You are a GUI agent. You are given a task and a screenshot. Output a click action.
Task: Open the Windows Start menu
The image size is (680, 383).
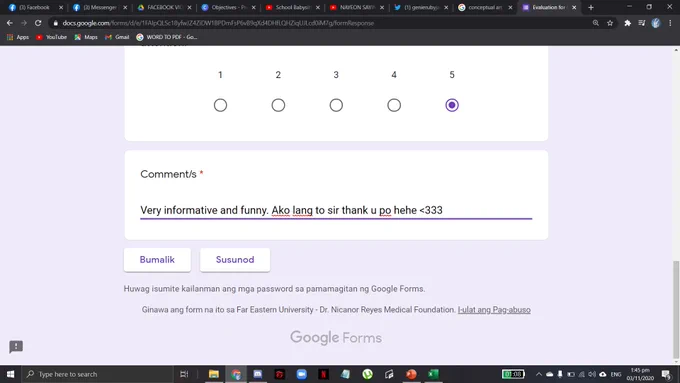(10, 374)
